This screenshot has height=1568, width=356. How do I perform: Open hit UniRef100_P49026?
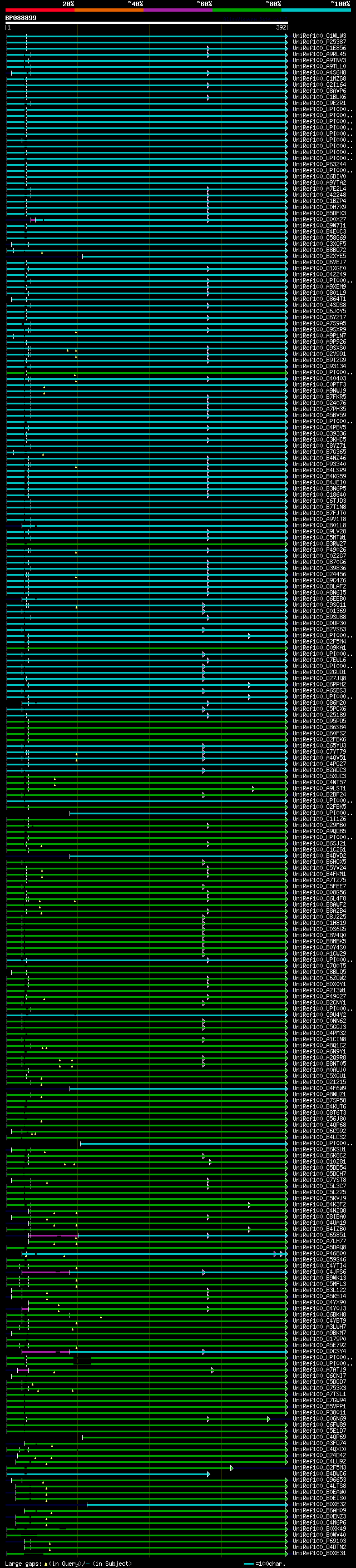click(319, 550)
